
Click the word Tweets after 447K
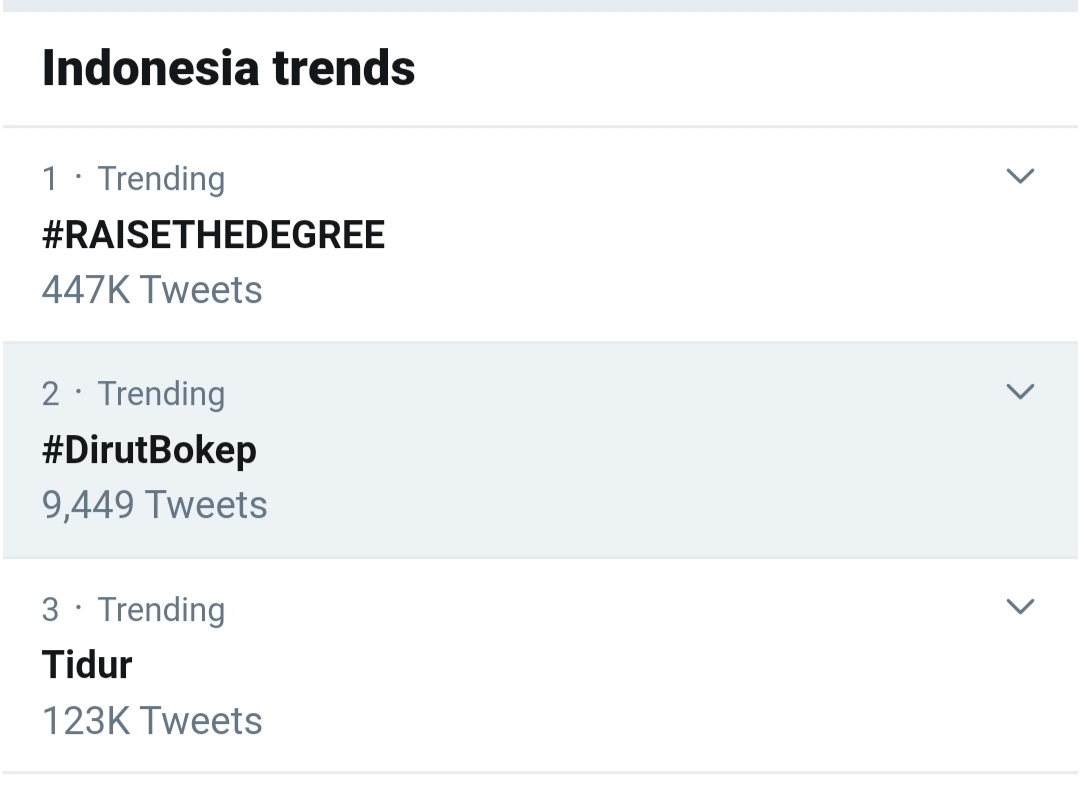(200, 290)
